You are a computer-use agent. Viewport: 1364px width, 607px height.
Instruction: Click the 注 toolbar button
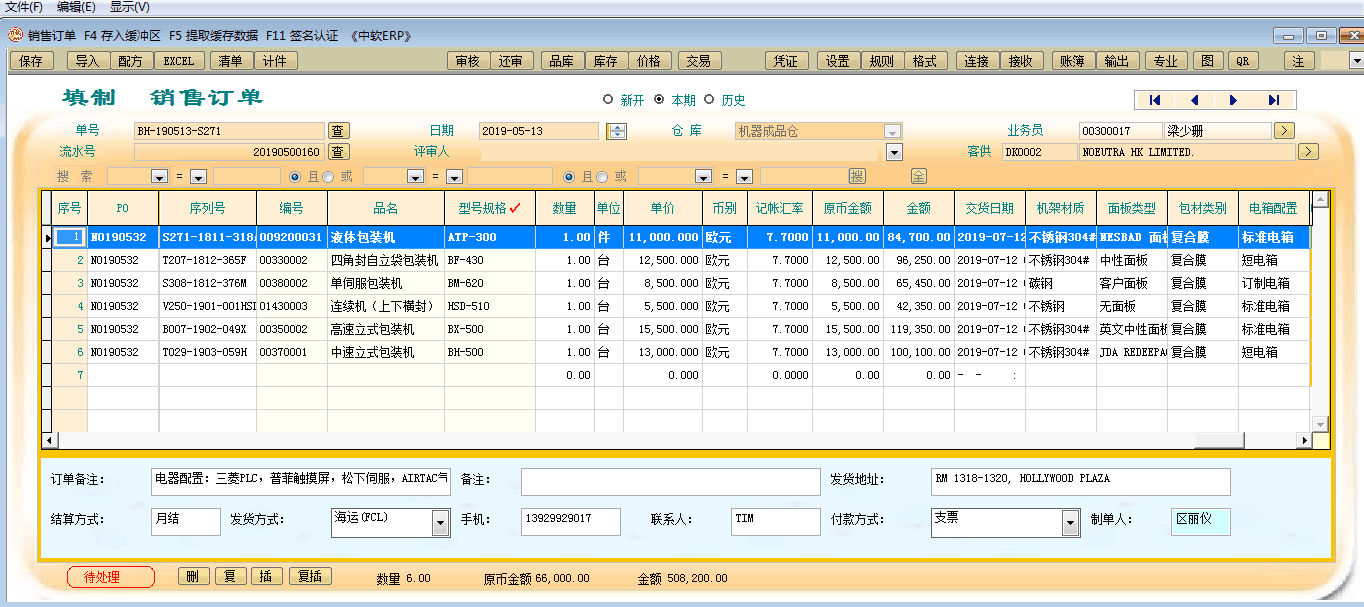1299,61
